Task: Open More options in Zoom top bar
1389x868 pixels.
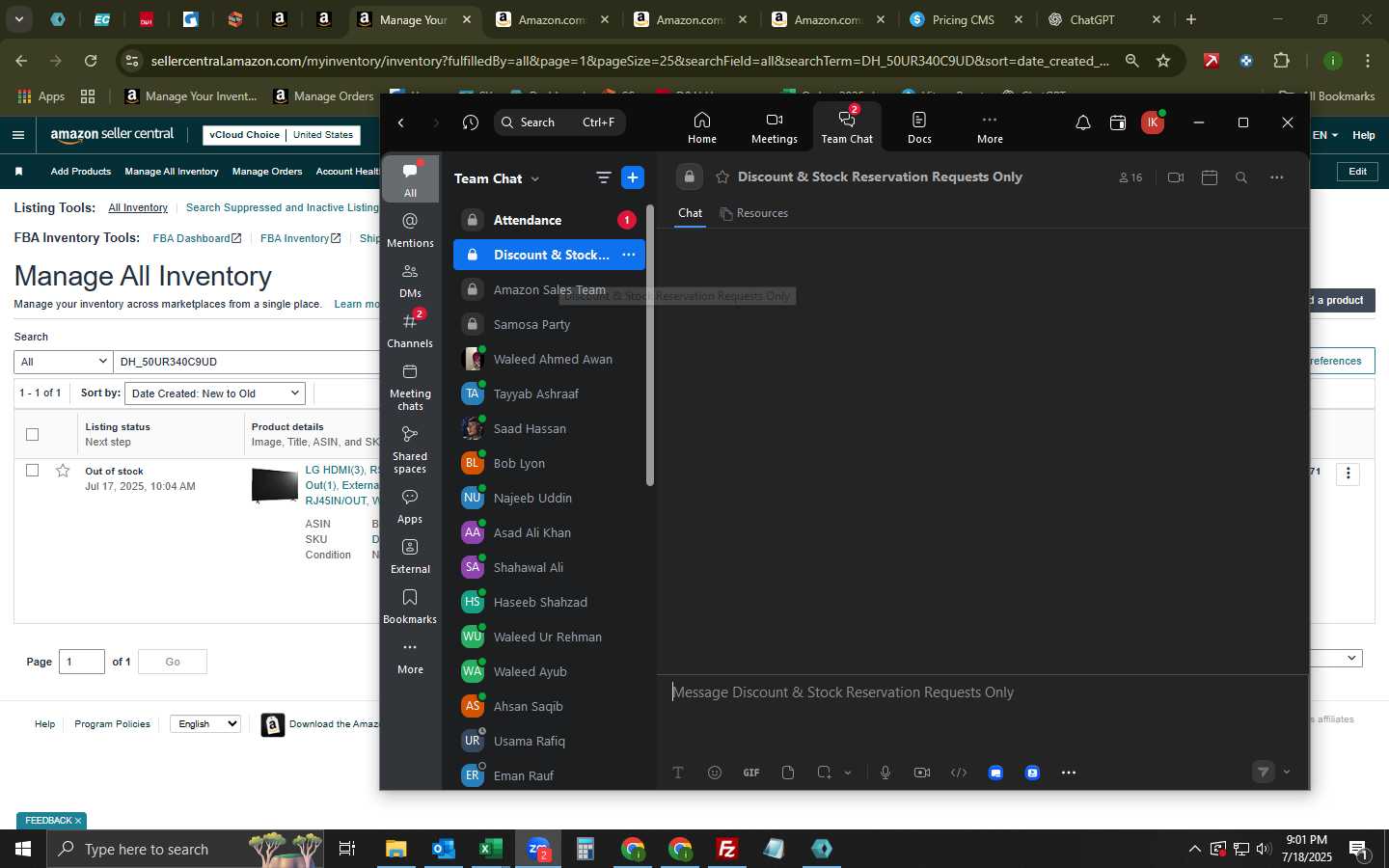Action: click(989, 126)
